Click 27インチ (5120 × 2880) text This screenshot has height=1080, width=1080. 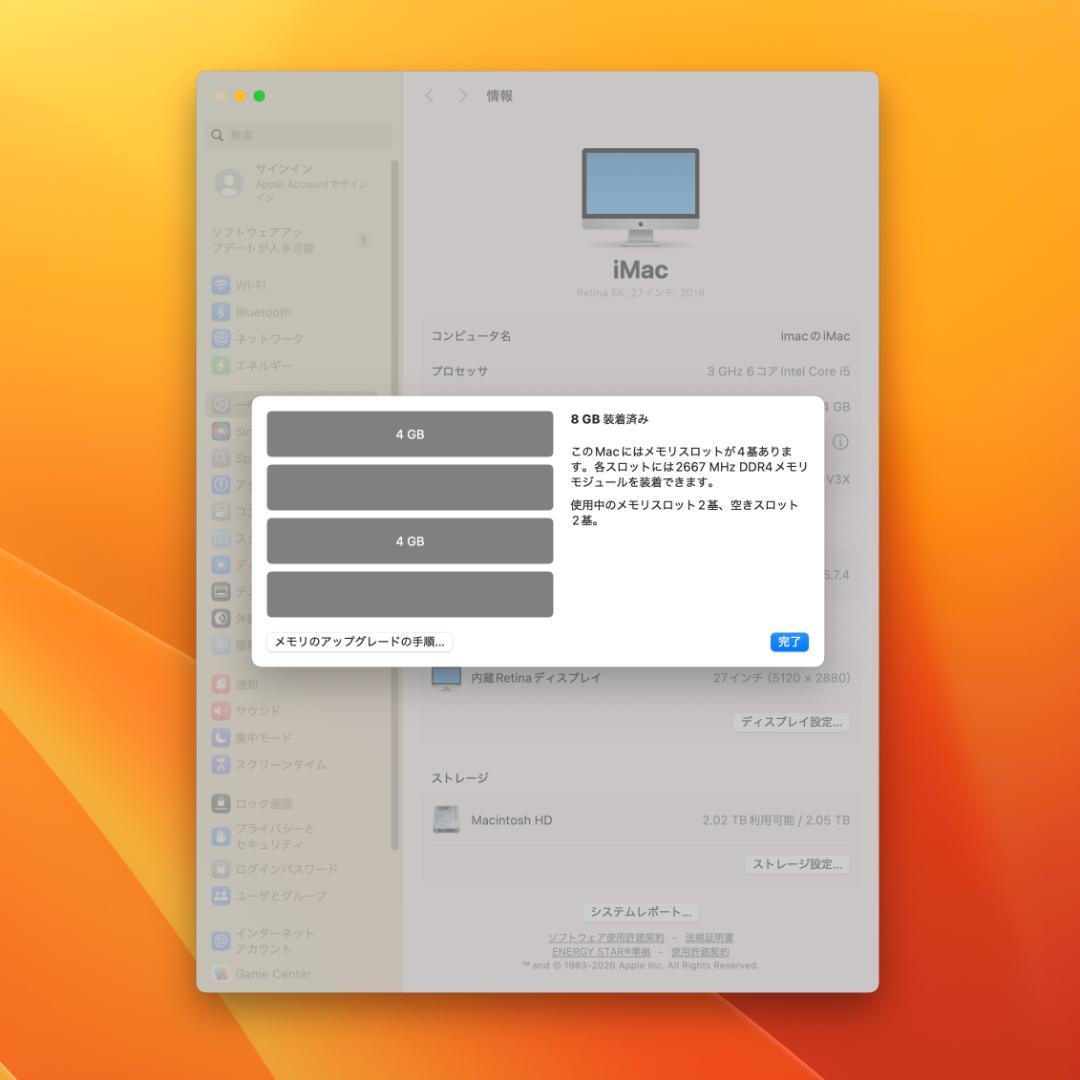pyautogui.click(x=782, y=678)
